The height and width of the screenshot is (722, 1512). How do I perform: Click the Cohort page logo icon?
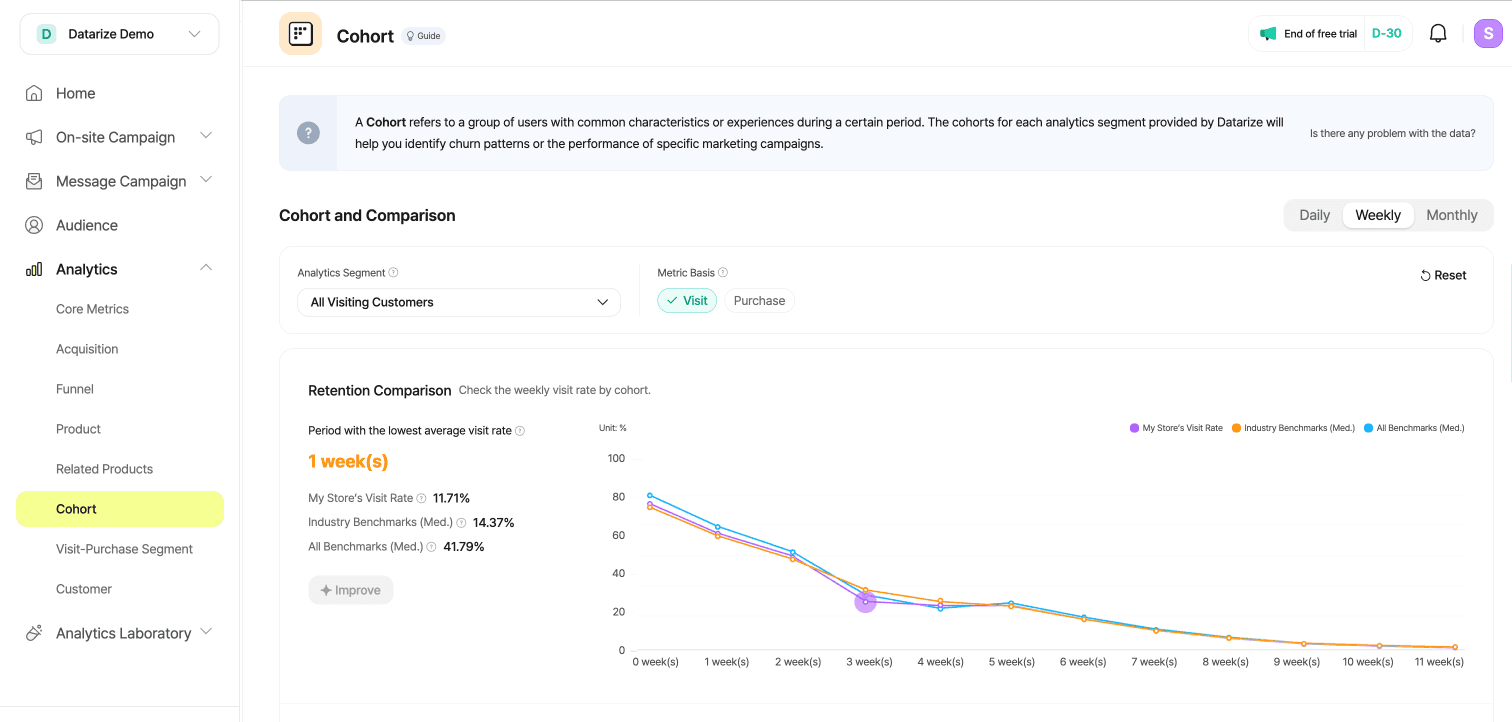pyautogui.click(x=300, y=34)
